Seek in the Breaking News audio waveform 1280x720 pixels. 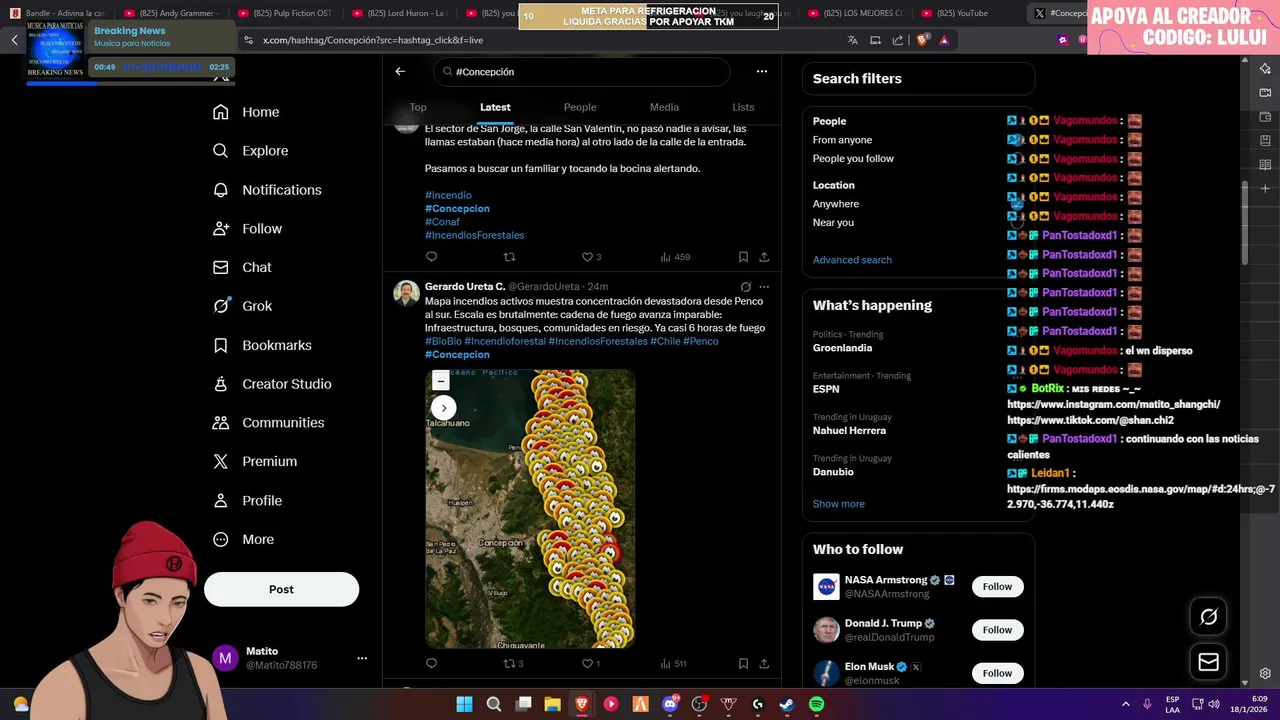coord(162,67)
